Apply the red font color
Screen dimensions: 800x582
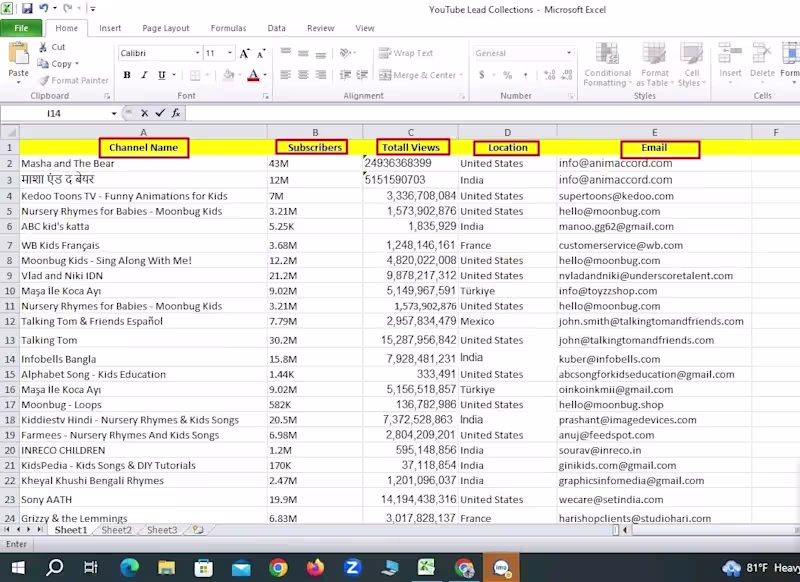coord(253,75)
